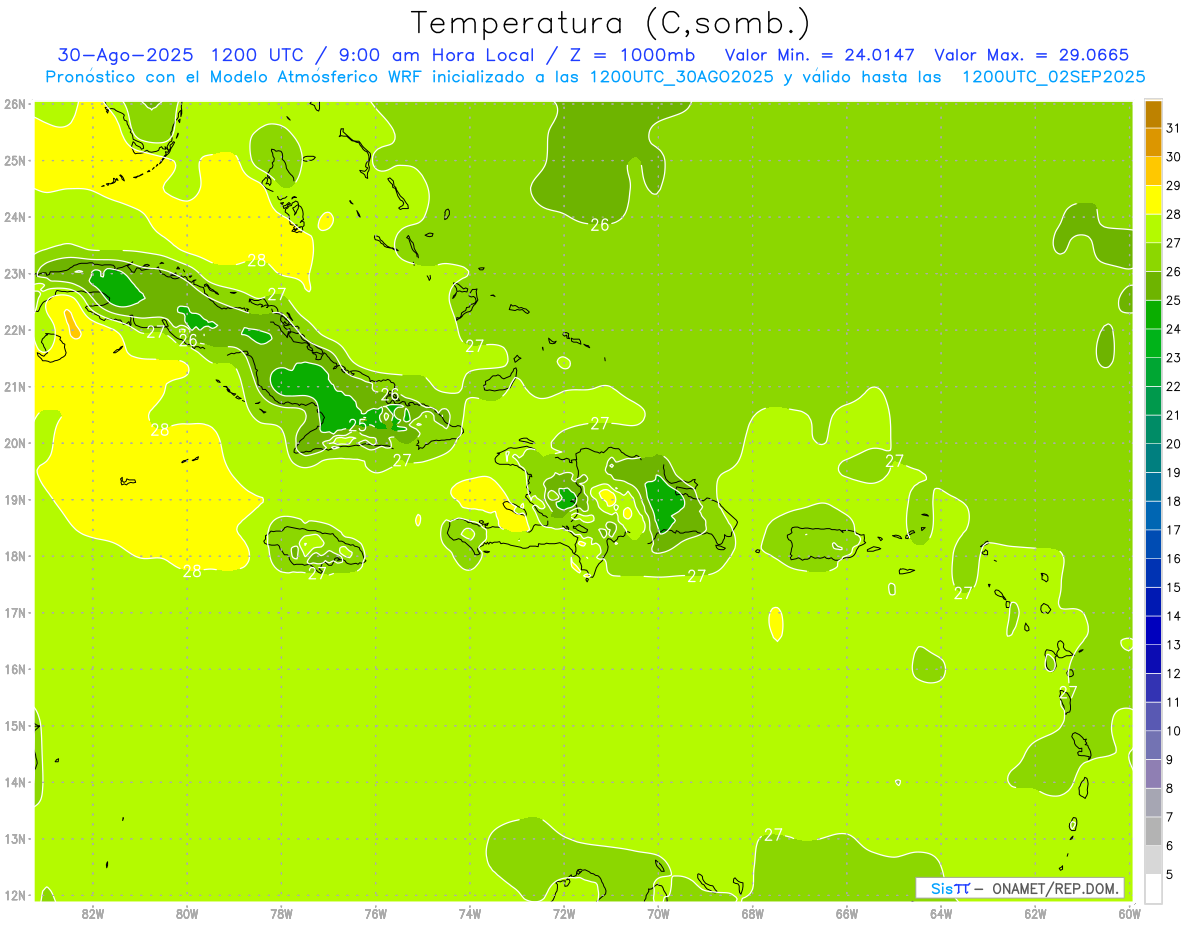1200x927 pixels.
Task: Click the '1200UTC_02SEP2025' valid-until text
Action: coord(1052,77)
